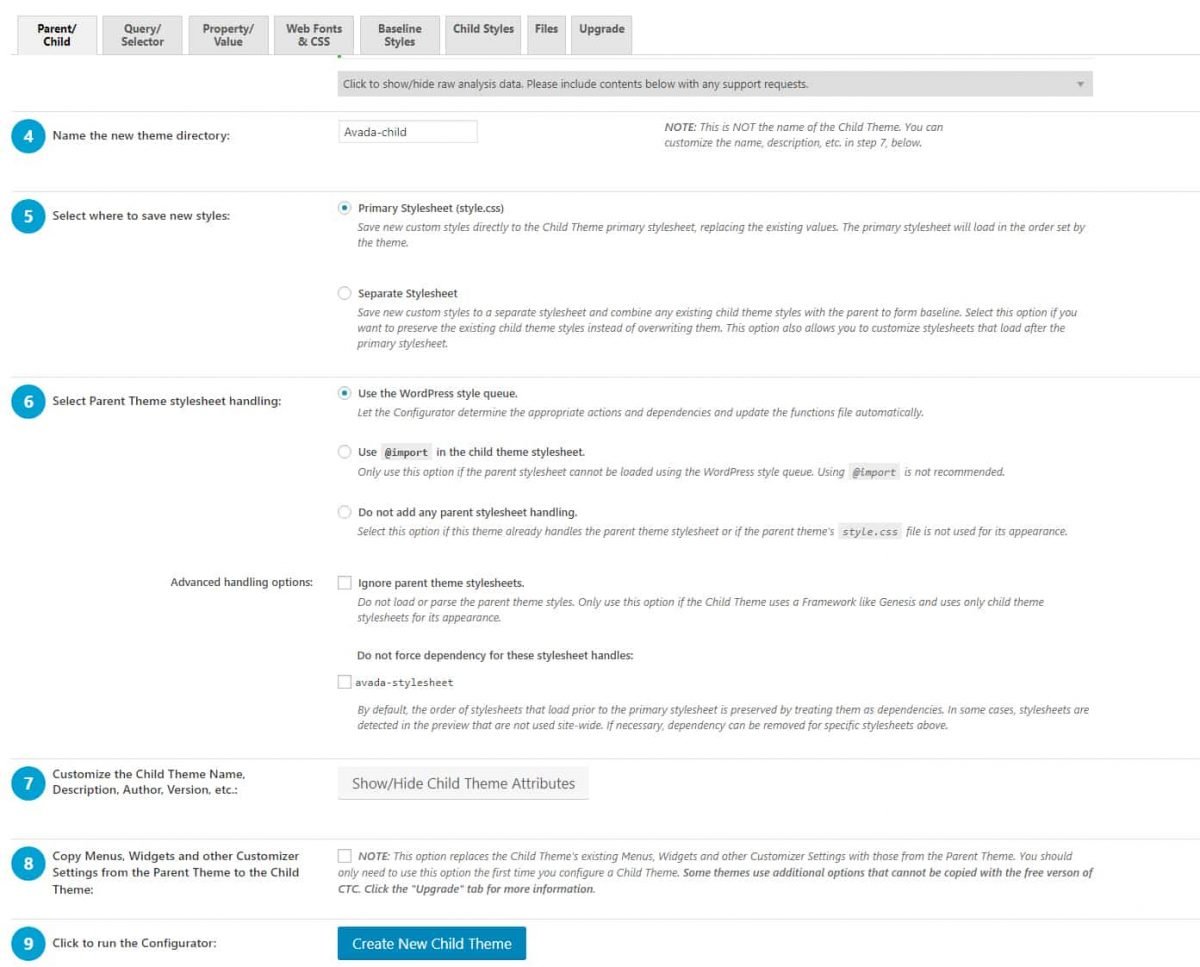Check the avada-stylesheet dependency box
Viewport: 1200px width, 967px height.
(x=345, y=683)
